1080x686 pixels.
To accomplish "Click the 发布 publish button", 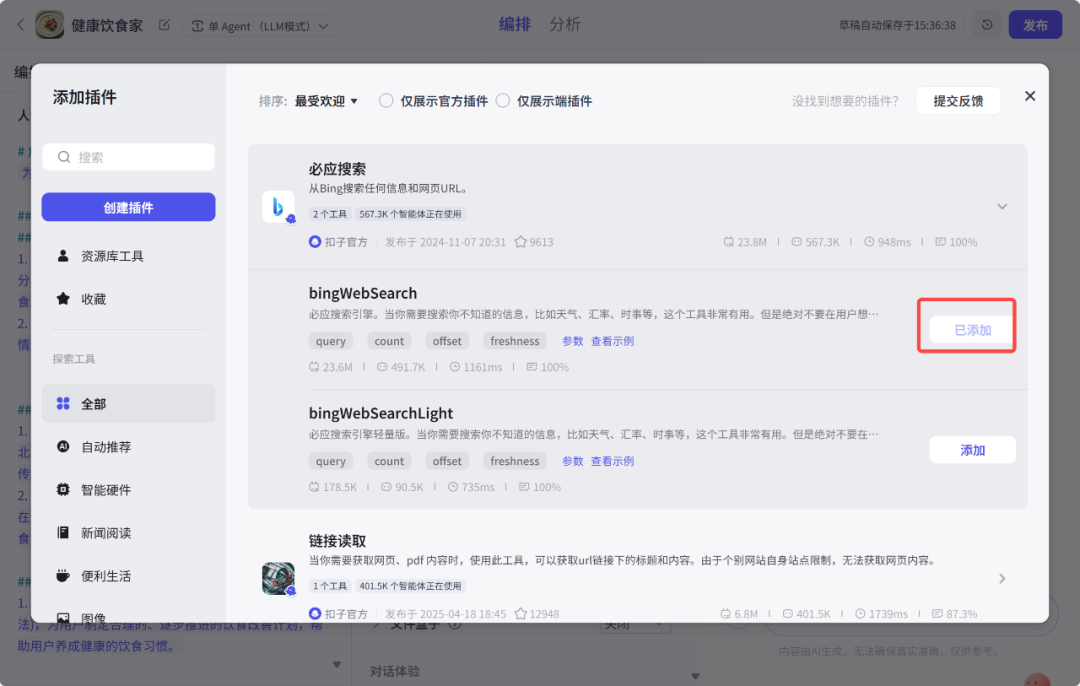I will coord(1035,25).
